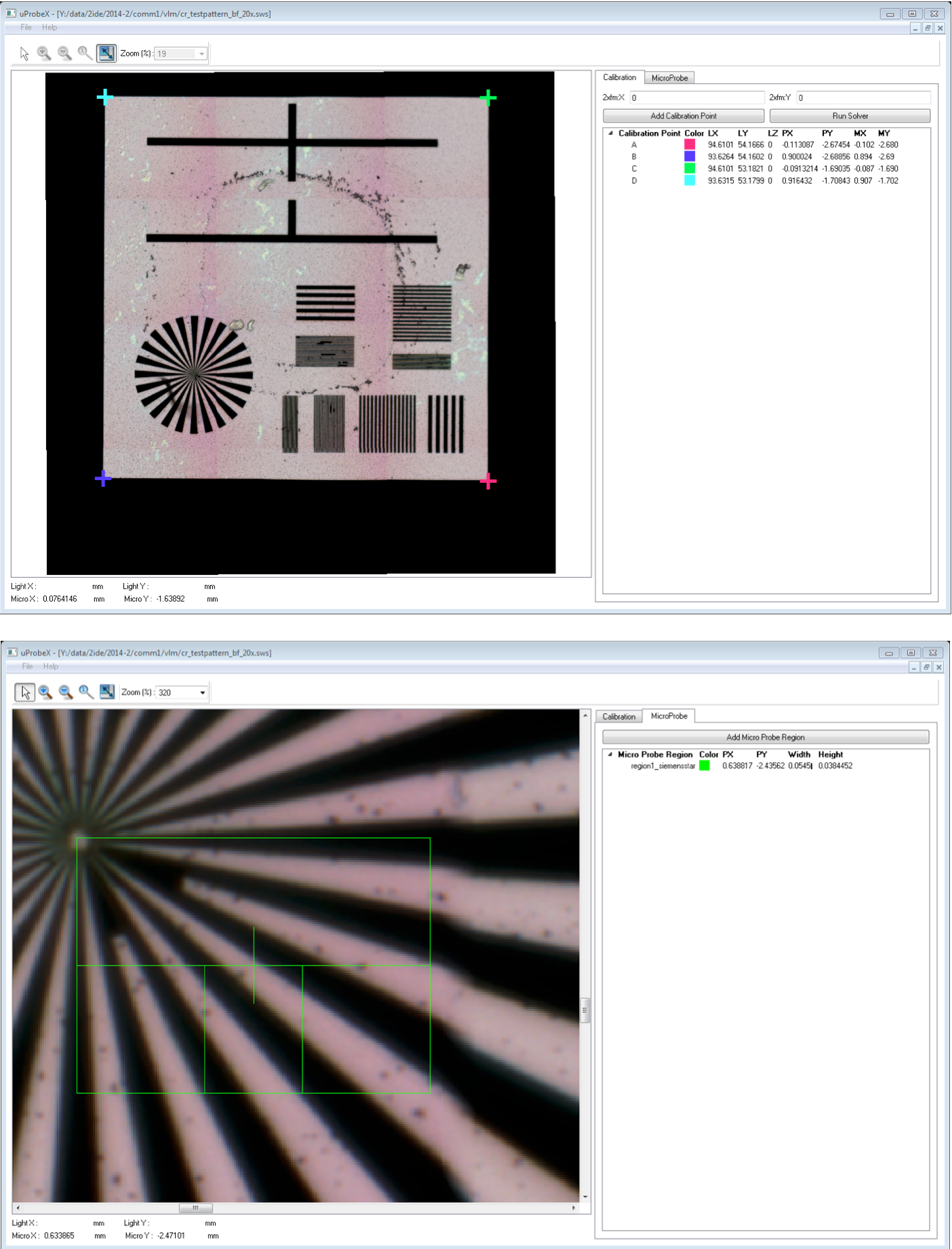This screenshot has height=1249, width=952.
Task: Click the 2xfm:Y input field
Action: 863,98
